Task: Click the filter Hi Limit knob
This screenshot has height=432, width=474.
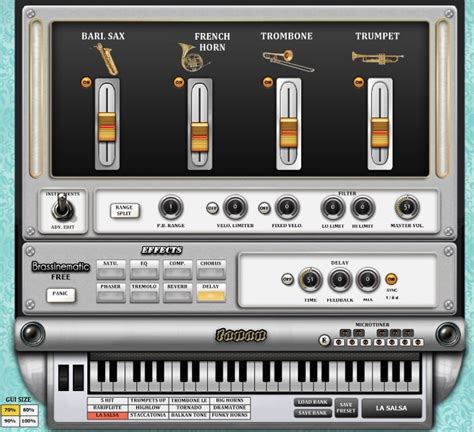Action: coord(362,208)
